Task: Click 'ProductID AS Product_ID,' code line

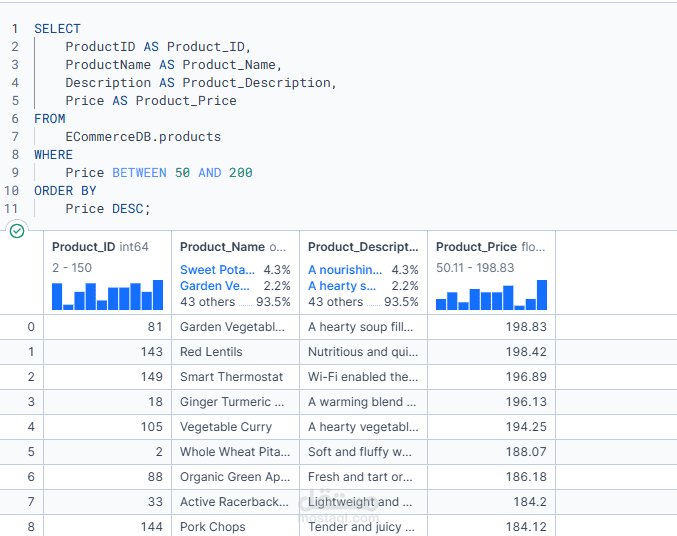Action: click(x=158, y=47)
